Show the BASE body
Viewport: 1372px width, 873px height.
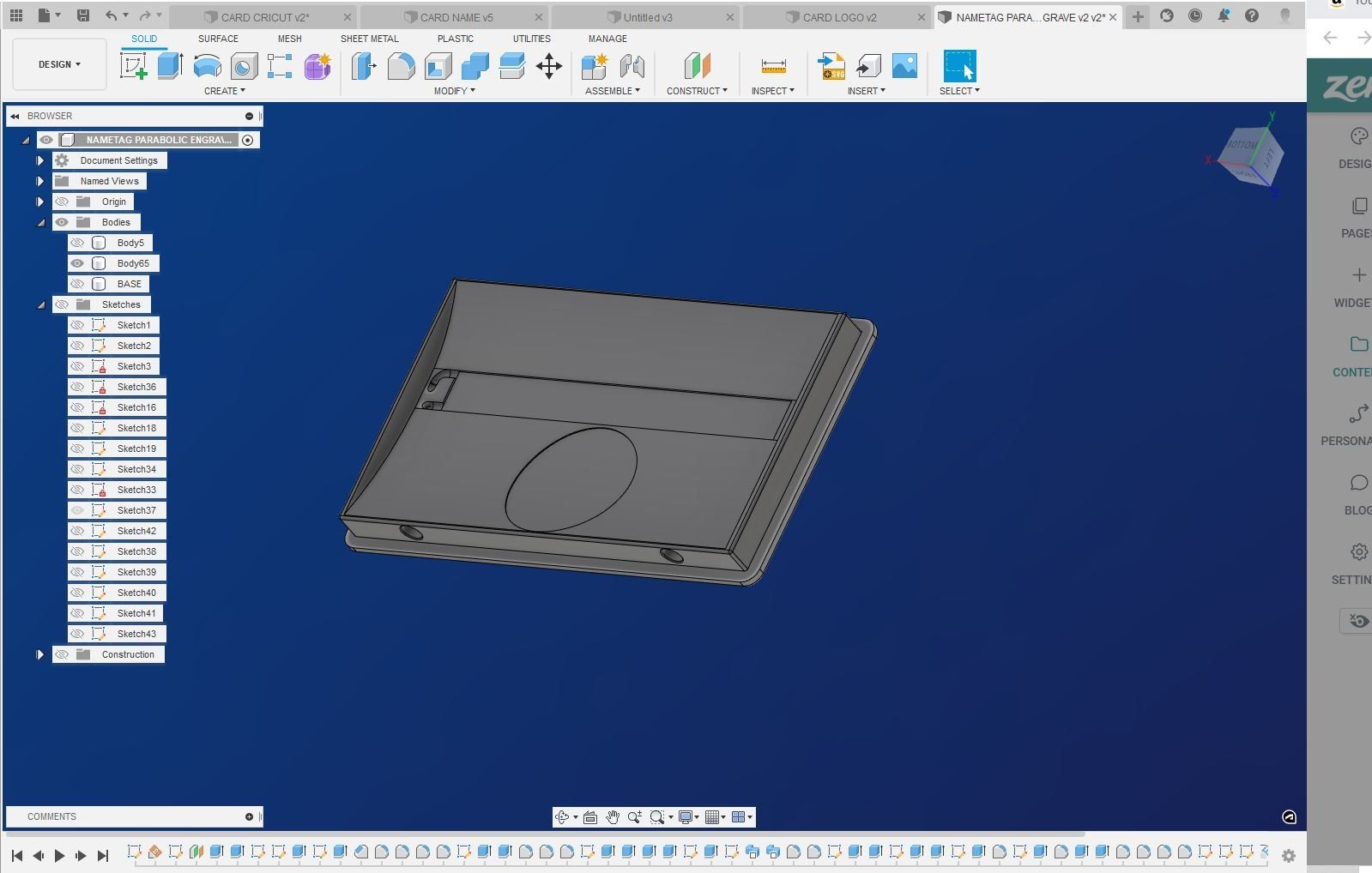(77, 284)
